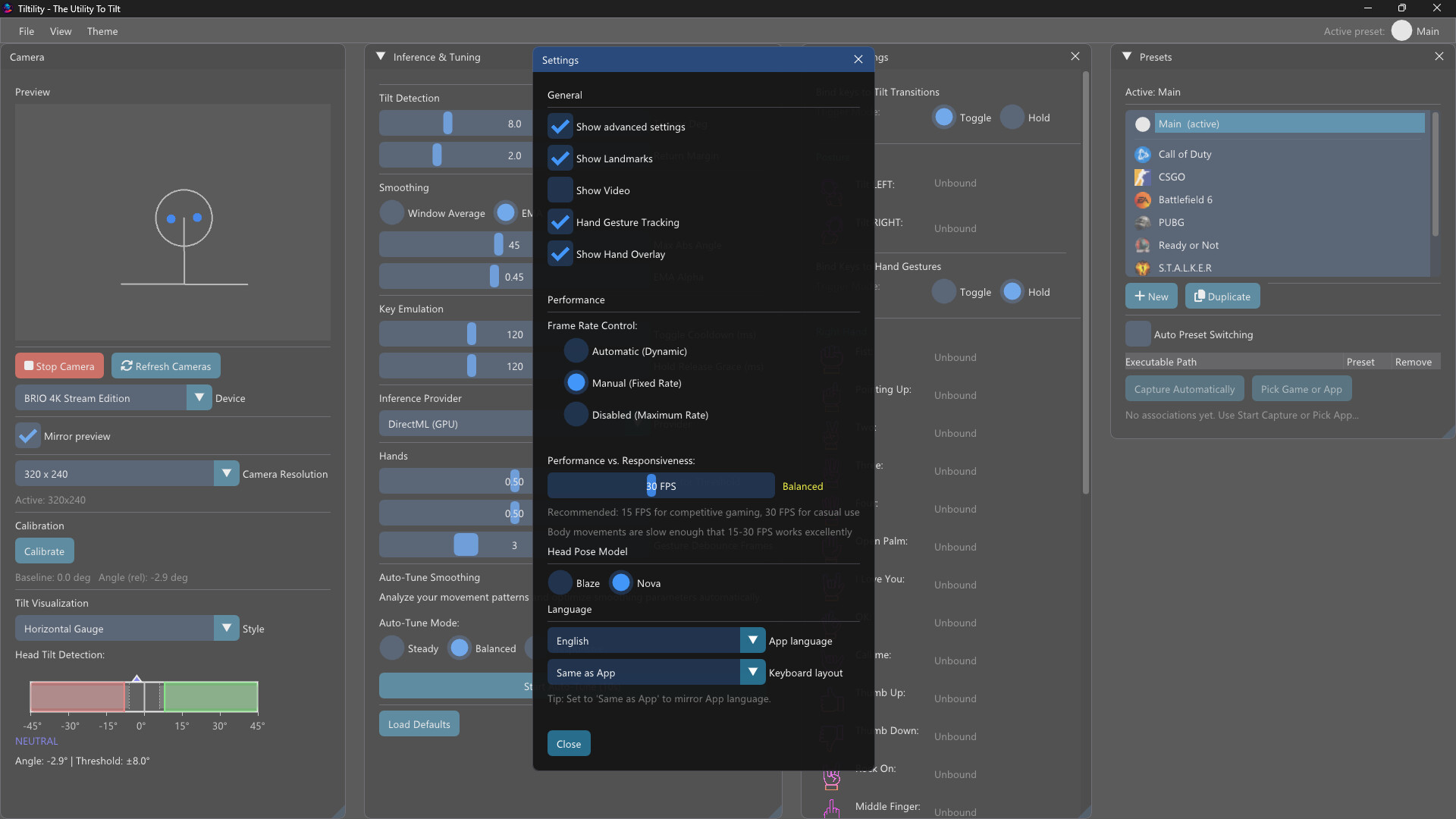Screen dimensions: 1456x819
Task: Click the PUBG preset icon
Action: coord(1142,222)
